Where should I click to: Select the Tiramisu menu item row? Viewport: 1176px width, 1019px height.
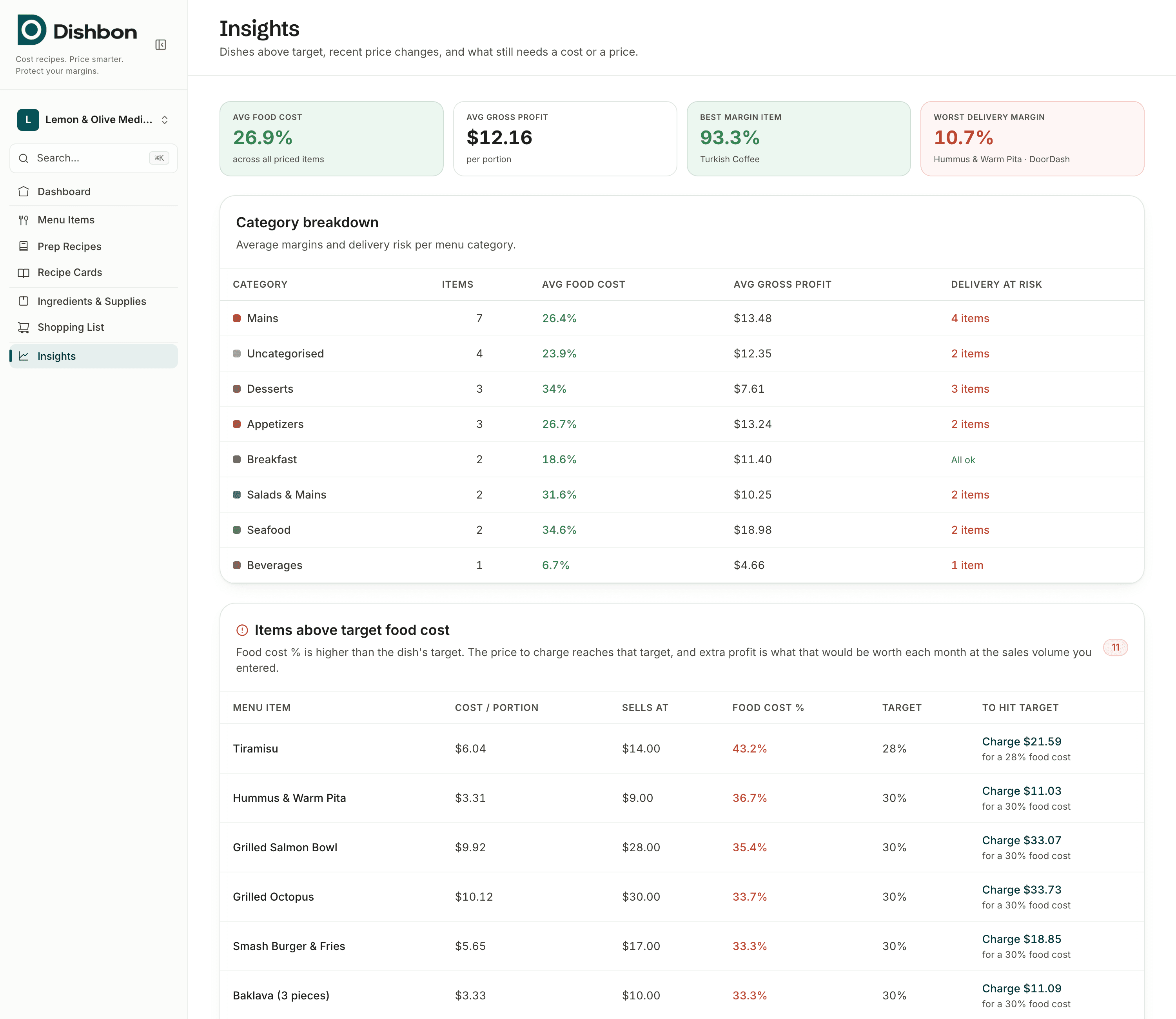(x=682, y=749)
